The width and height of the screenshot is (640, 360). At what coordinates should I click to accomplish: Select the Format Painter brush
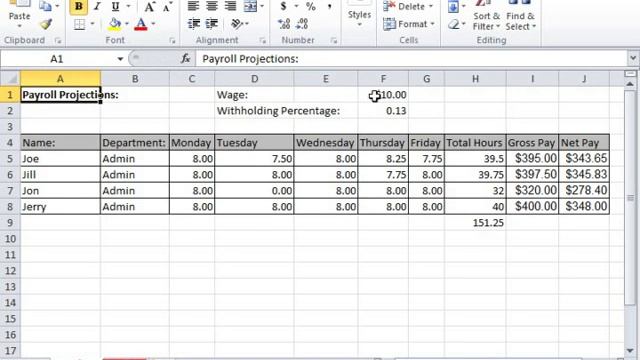tap(46, 24)
